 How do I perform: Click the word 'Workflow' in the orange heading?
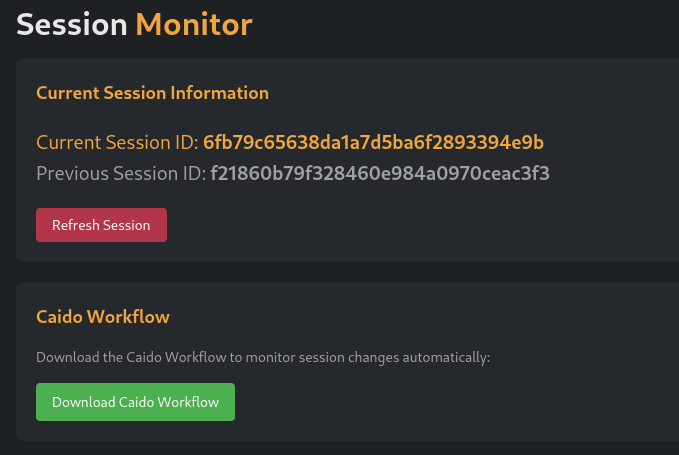click(129, 317)
